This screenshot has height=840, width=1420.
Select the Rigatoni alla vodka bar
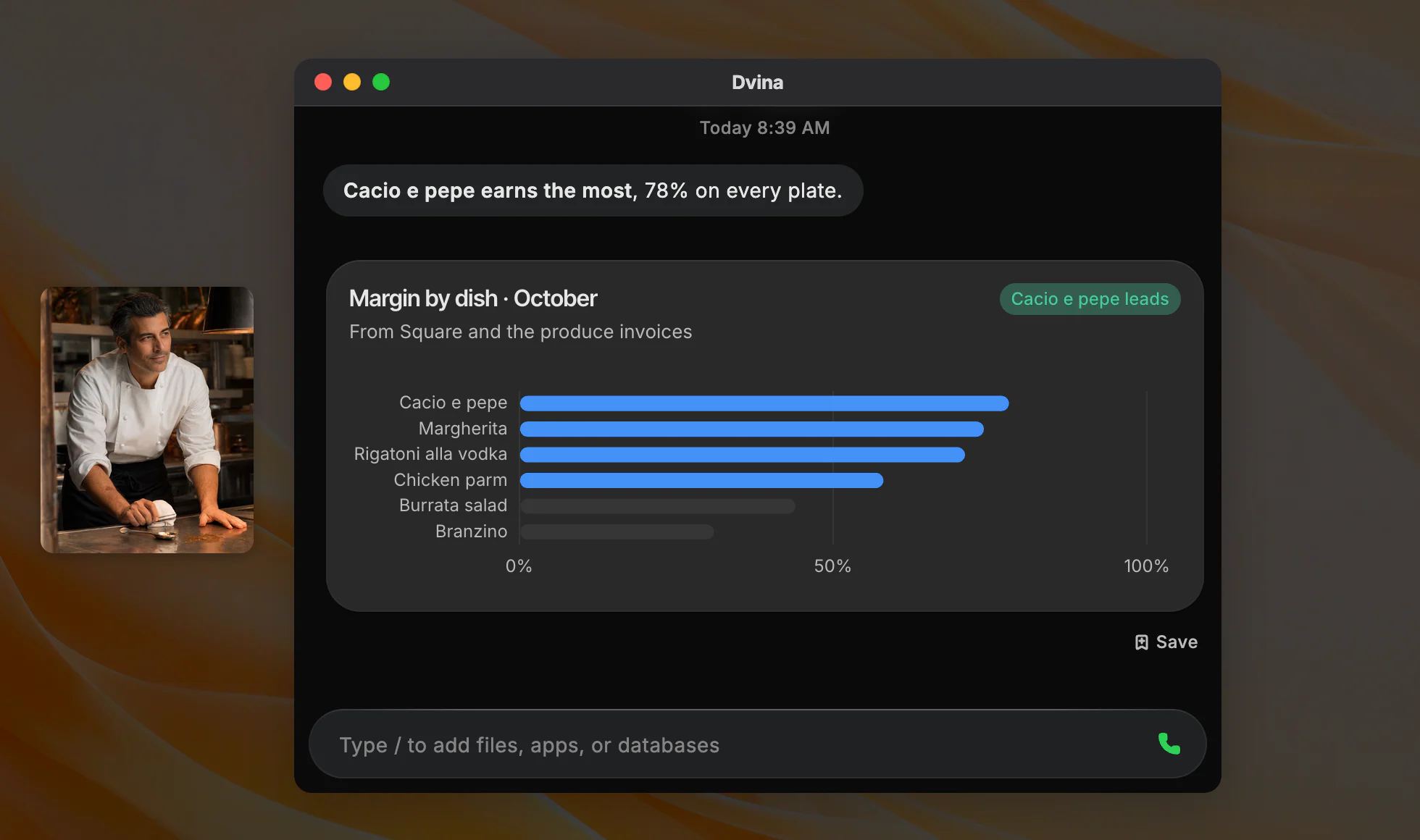(743, 455)
